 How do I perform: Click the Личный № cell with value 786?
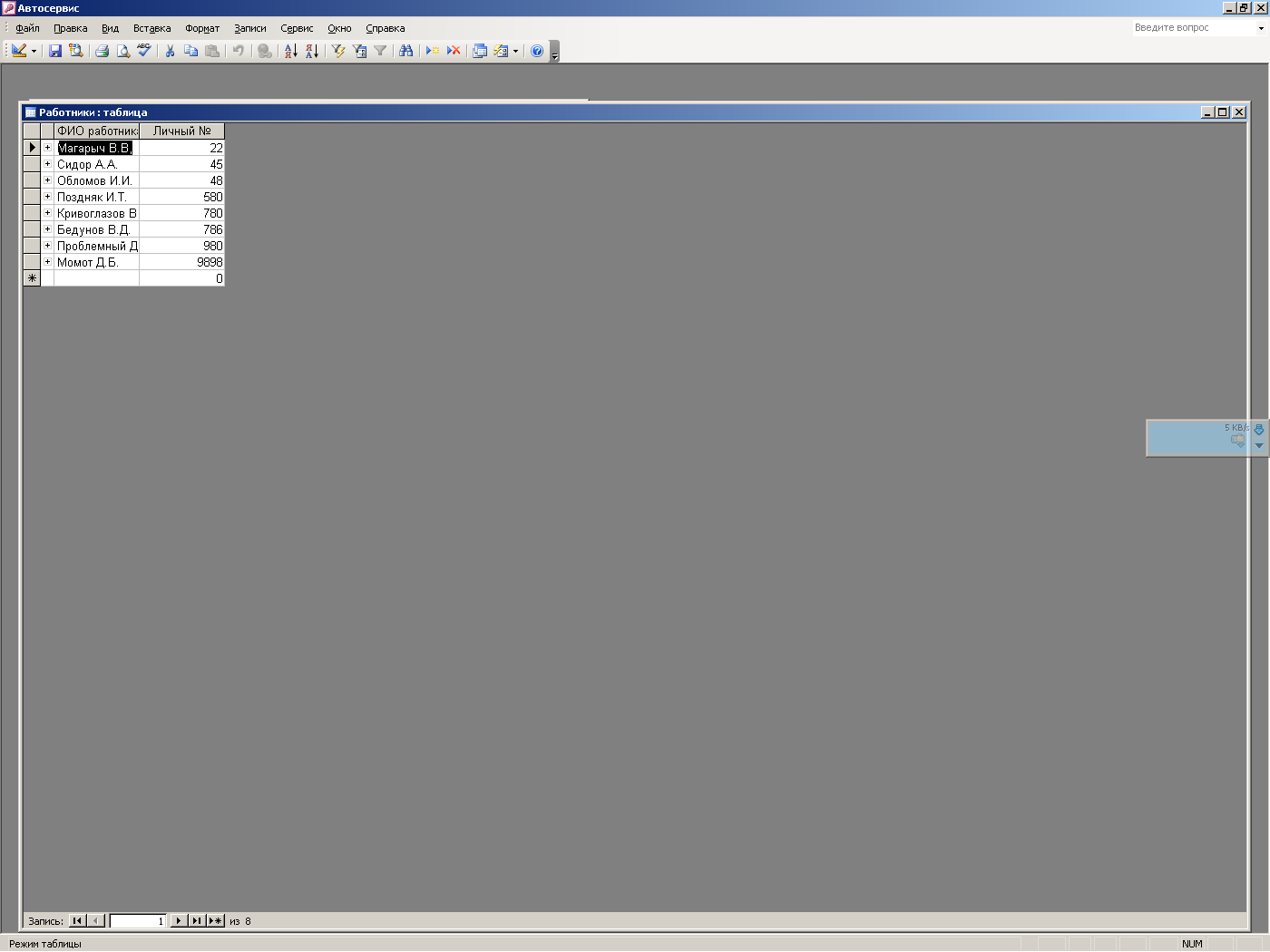(x=181, y=229)
